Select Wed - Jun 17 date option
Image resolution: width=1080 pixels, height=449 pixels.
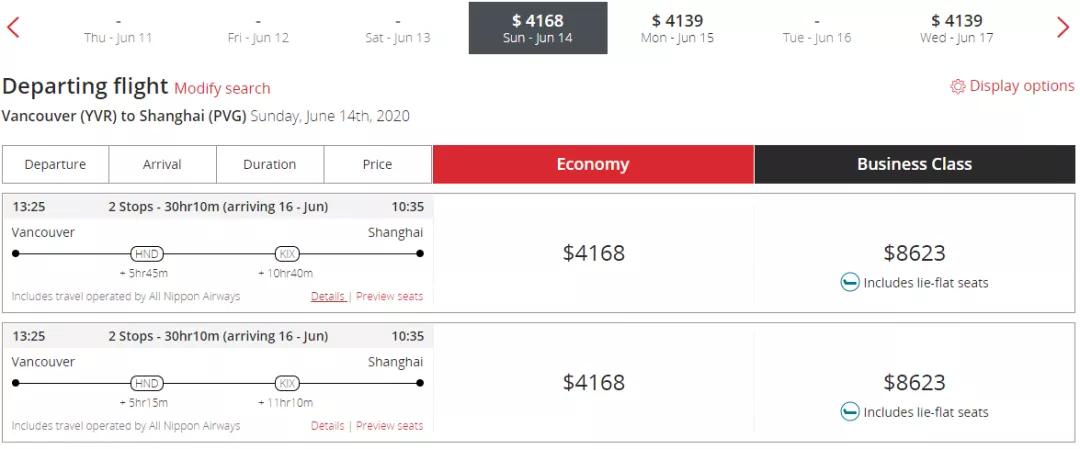pyautogui.click(x=956, y=28)
